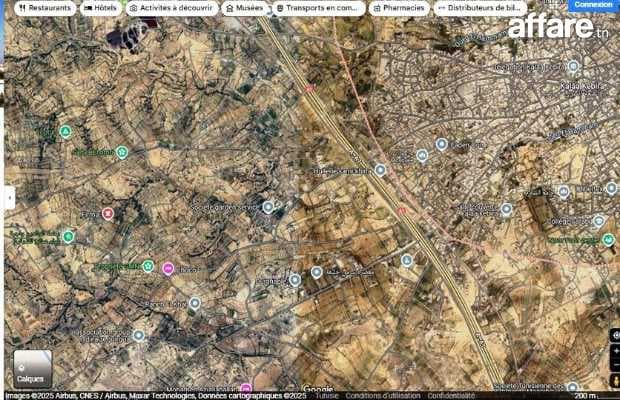Viewport: 620px width, 400px height.
Task: Click the Société Garden Service map pin
Action: click(x=268, y=207)
